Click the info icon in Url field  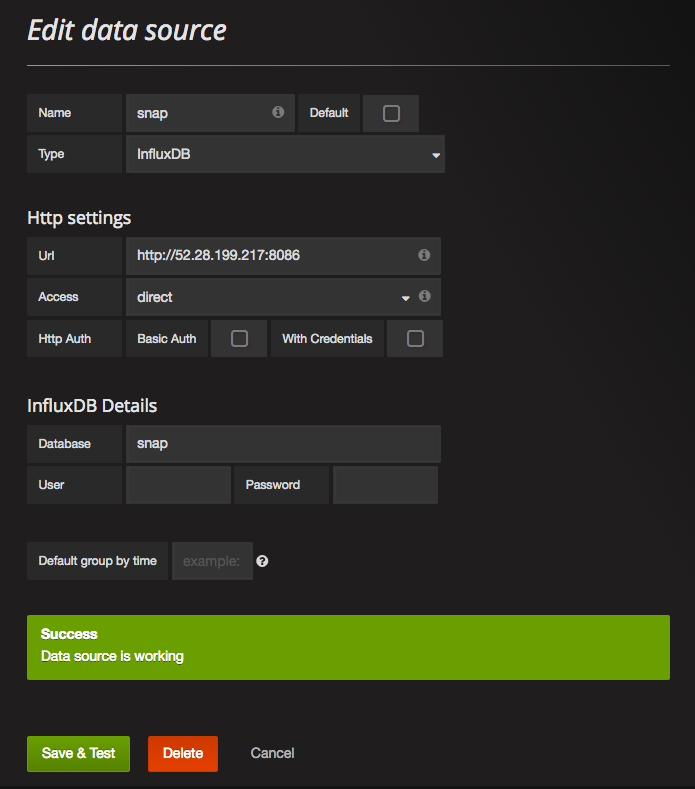424,255
